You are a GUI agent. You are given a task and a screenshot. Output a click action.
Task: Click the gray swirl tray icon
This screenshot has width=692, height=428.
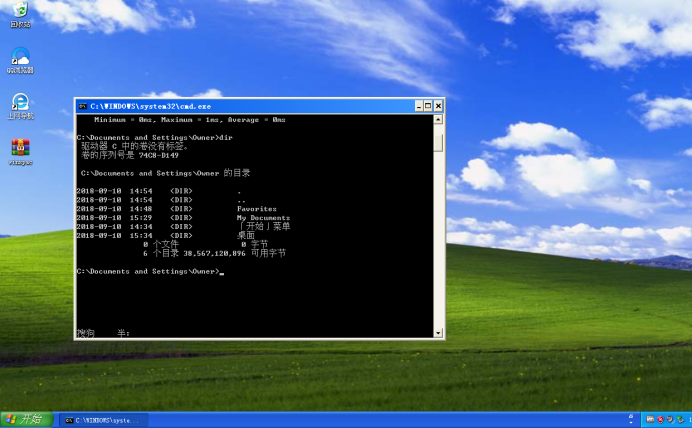pos(670,420)
